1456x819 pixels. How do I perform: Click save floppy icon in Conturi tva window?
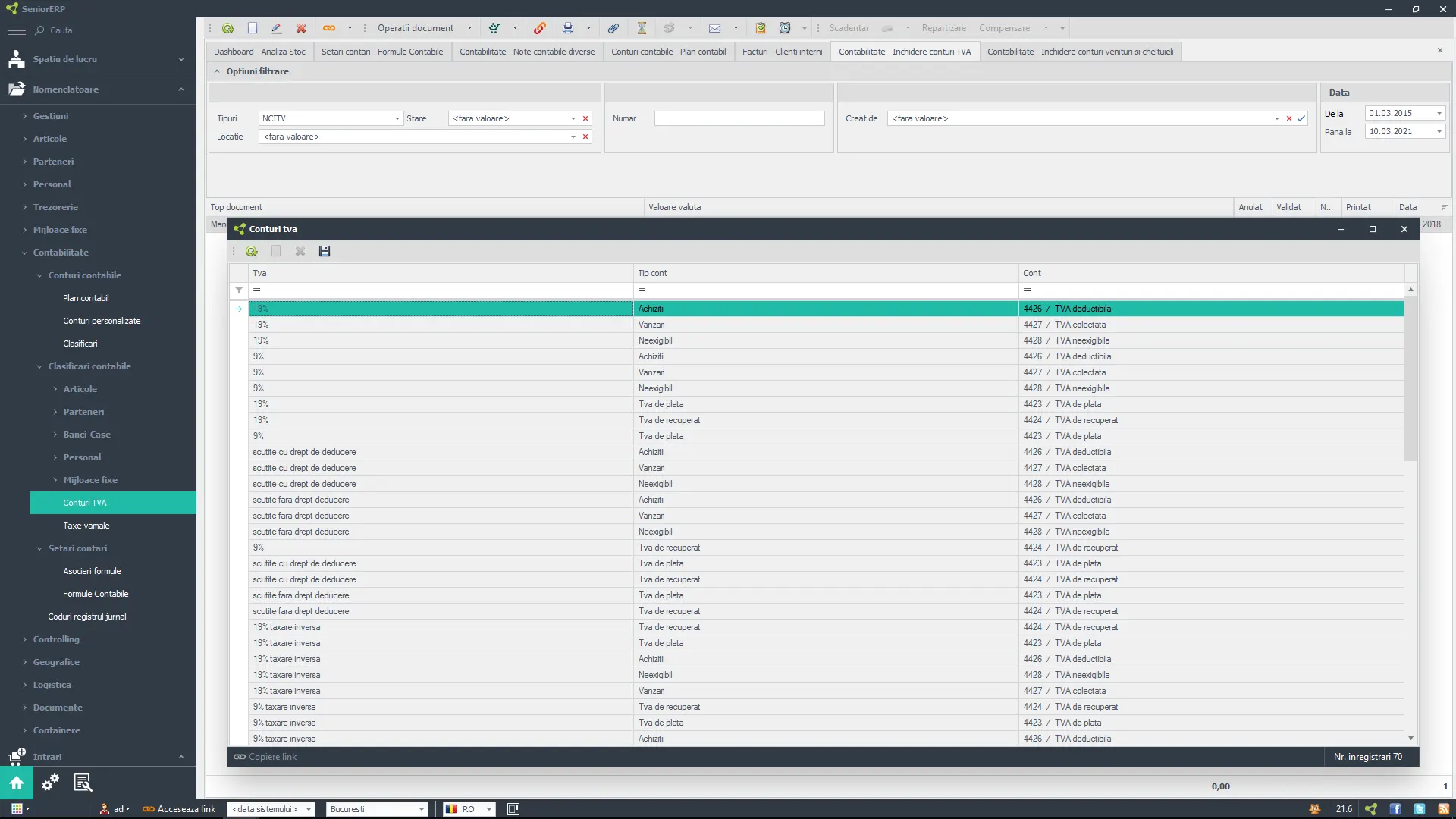(x=325, y=251)
